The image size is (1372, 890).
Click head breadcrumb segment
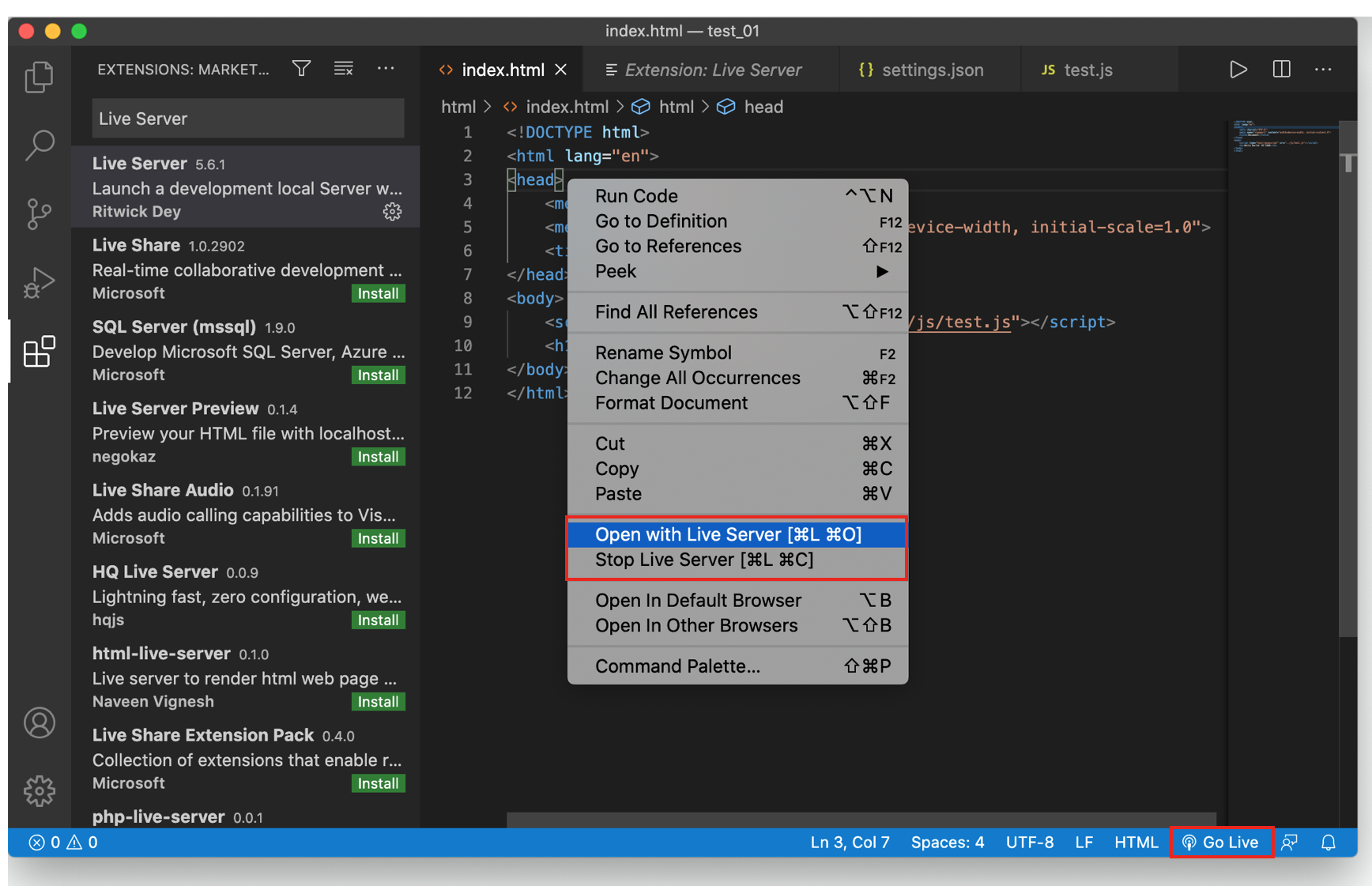pos(750,107)
